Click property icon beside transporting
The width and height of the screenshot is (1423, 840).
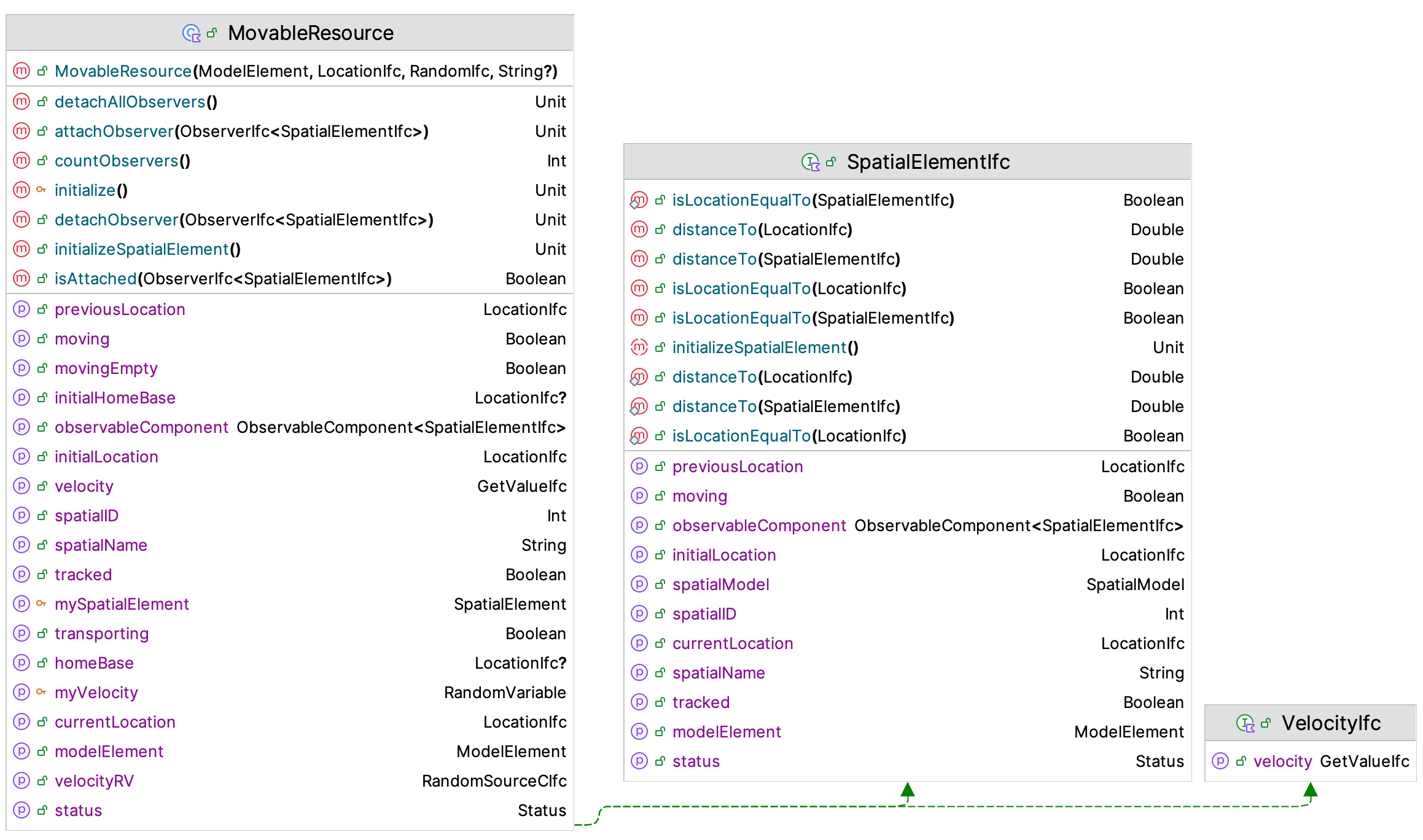pos(21,633)
